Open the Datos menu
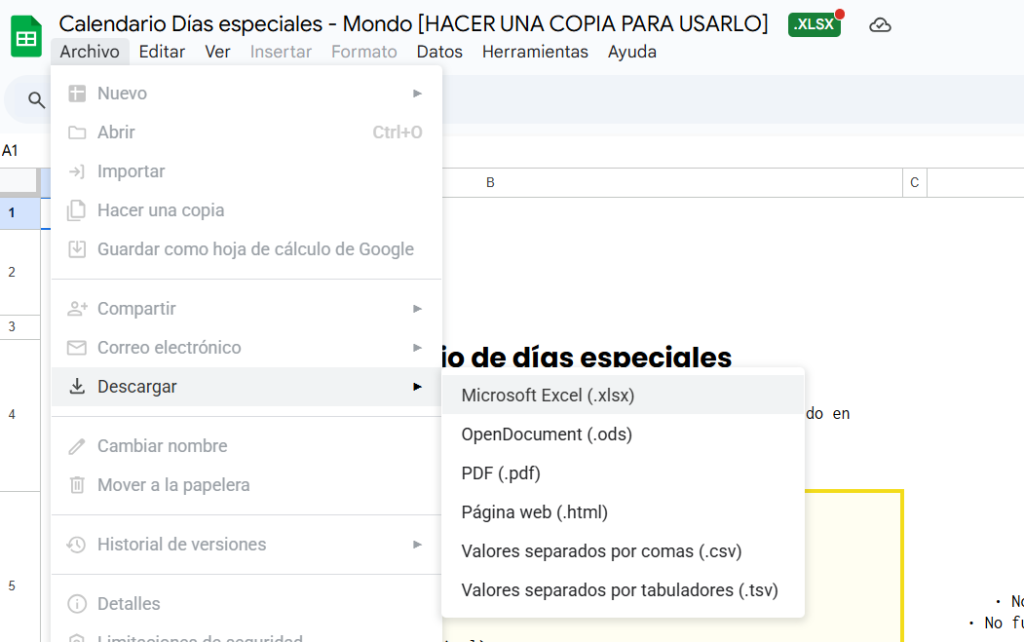 coord(439,52)
